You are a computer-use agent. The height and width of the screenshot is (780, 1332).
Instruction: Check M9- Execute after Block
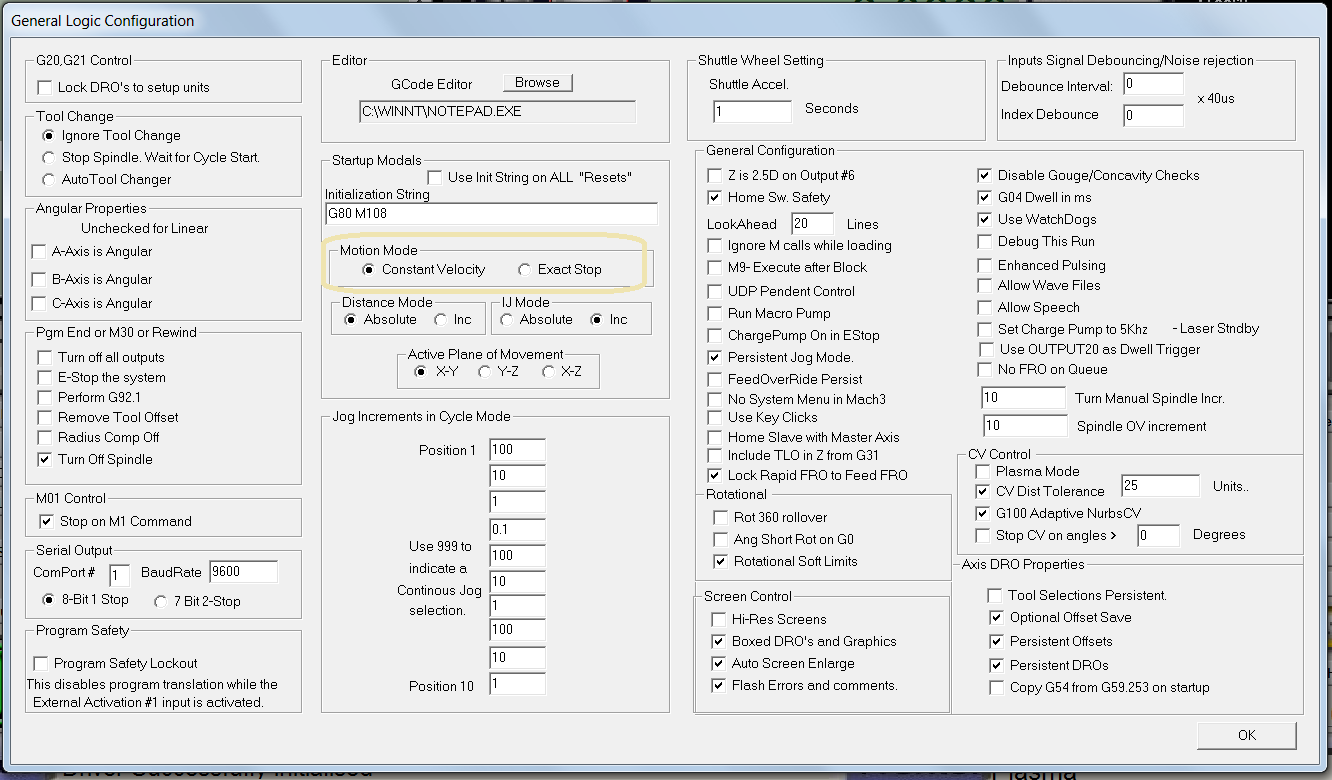click(714, 267)
